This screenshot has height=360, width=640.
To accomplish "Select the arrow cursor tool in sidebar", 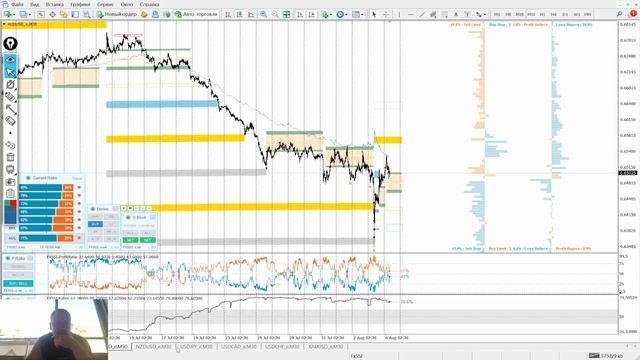I will click(x=10, y=72).
